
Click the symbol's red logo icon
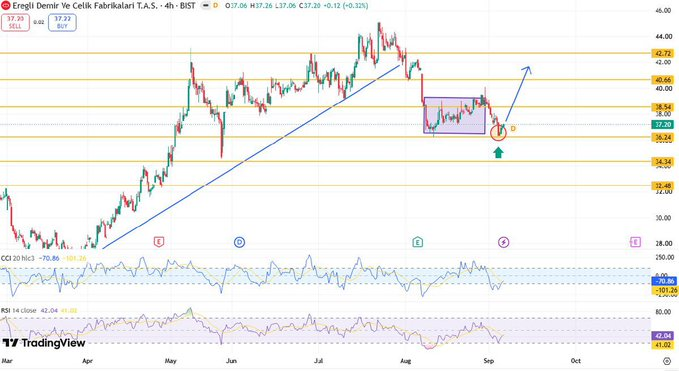(6, 6)
